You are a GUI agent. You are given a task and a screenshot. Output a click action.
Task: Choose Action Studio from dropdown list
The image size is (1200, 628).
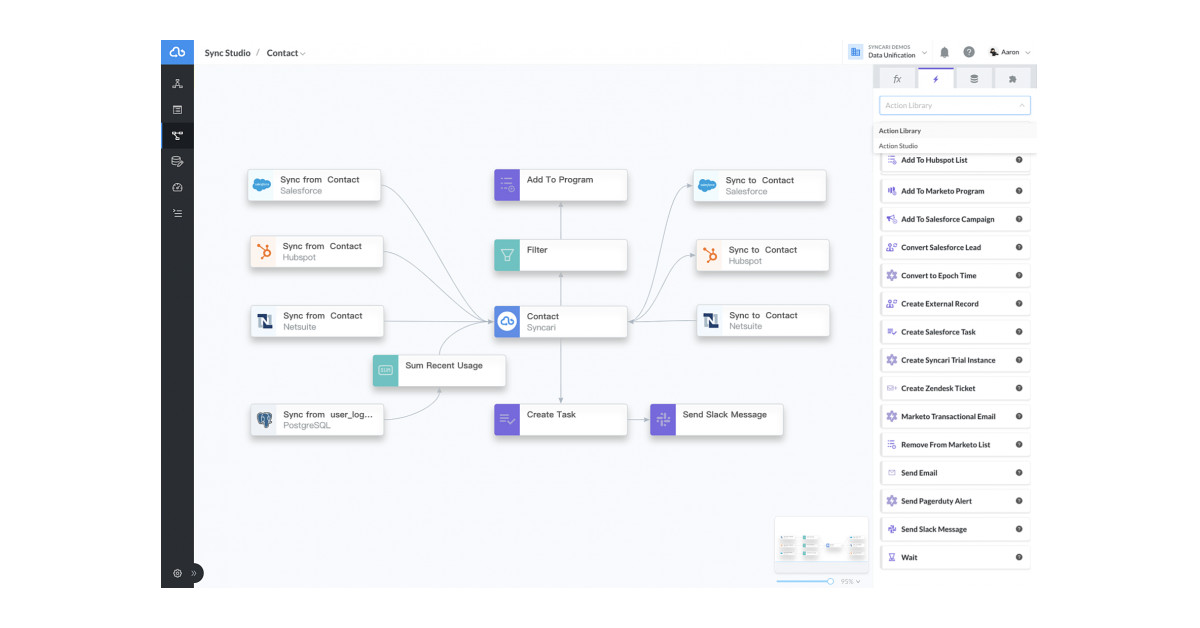pyautogui.click(x=955, y=146)
